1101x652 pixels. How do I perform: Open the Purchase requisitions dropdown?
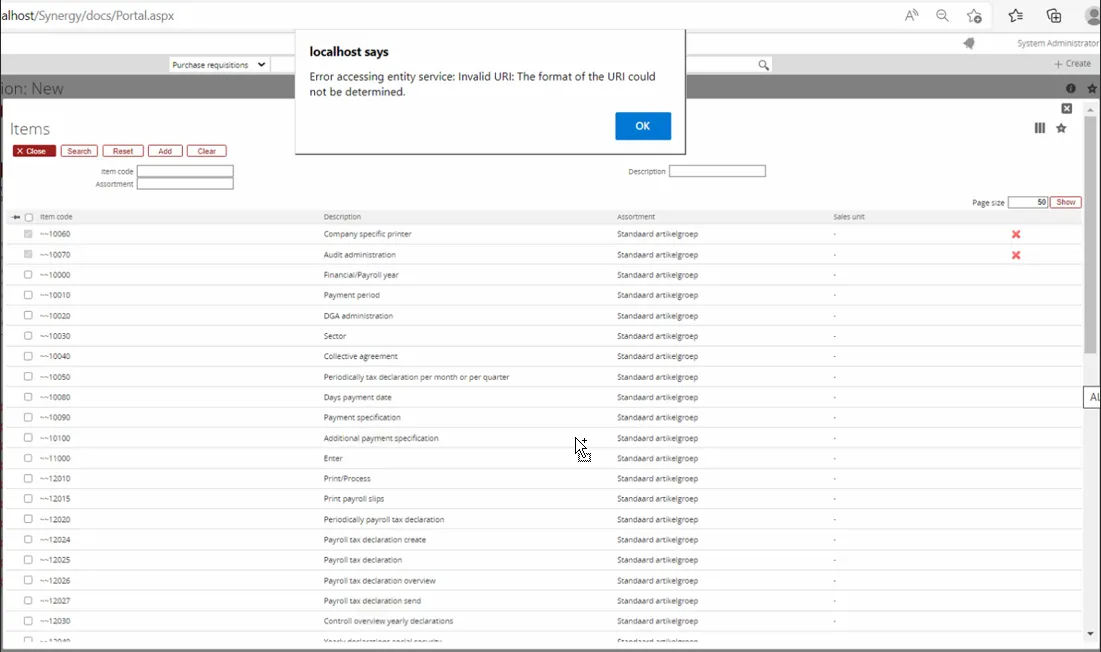click(x=218, y=65)
